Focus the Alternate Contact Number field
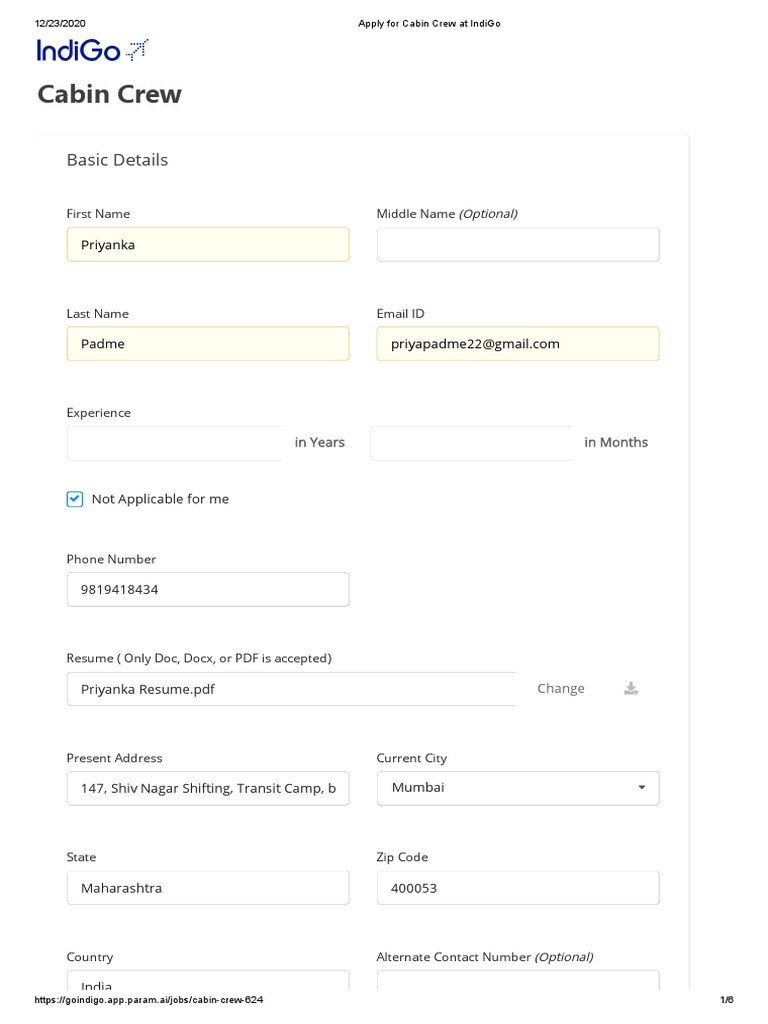The image size is (768, 1024). (x=518, y=983)
